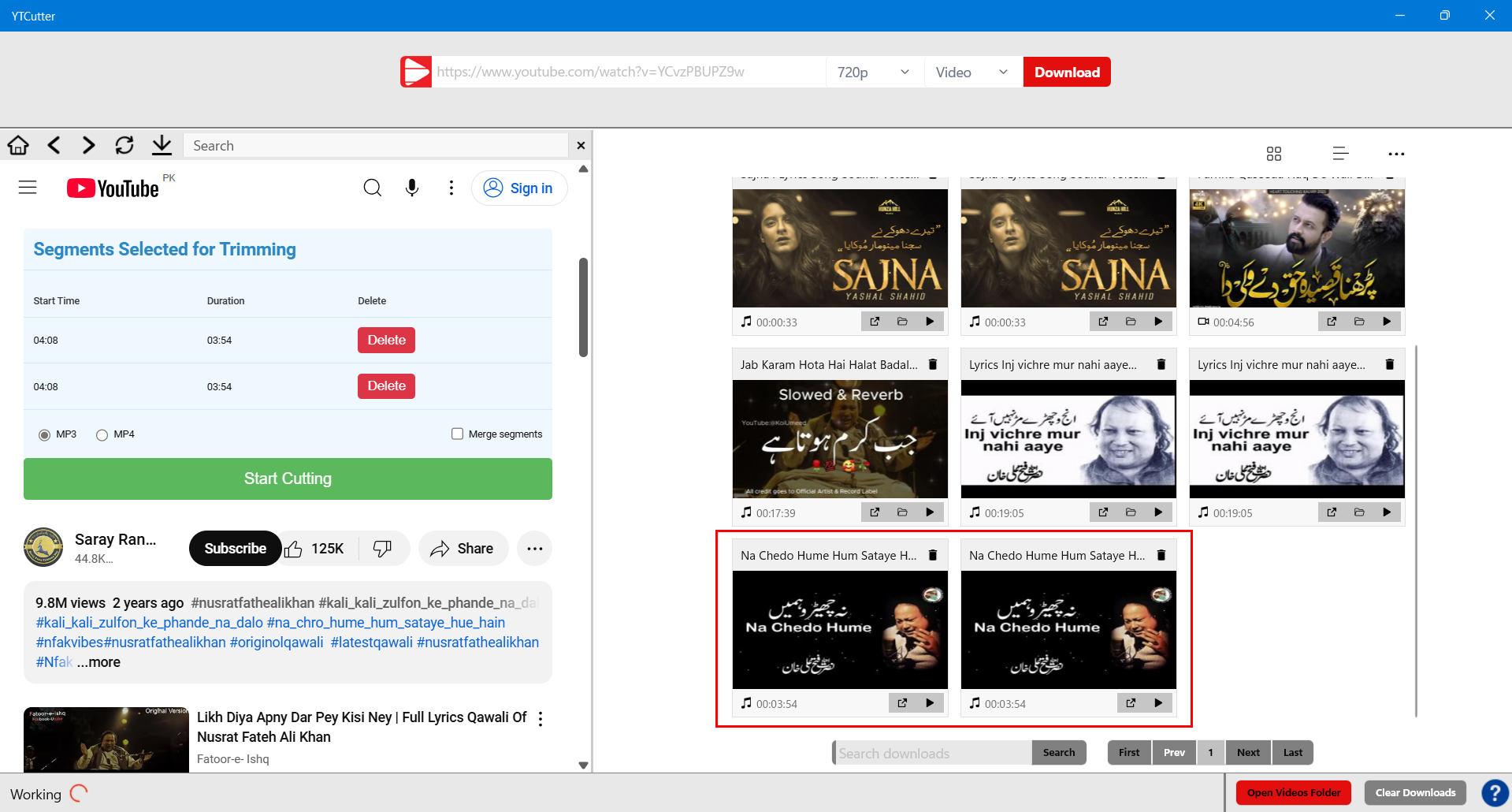The image size is (1512, 812).
Task: Open downloads panel more options
Action: point(1396,154)
